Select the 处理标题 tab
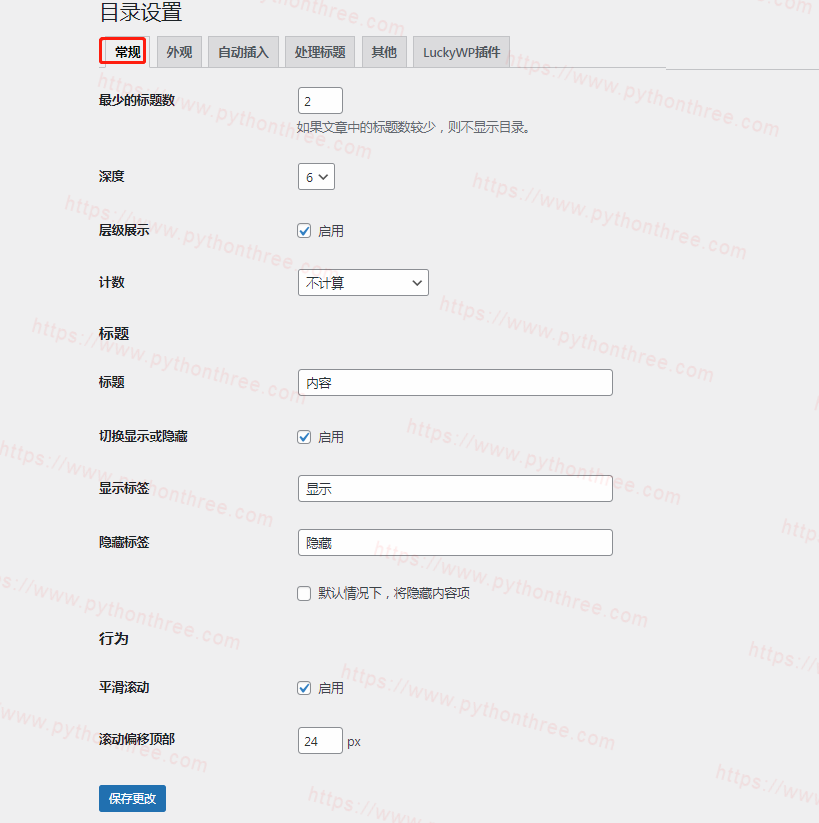 [320, 52]
